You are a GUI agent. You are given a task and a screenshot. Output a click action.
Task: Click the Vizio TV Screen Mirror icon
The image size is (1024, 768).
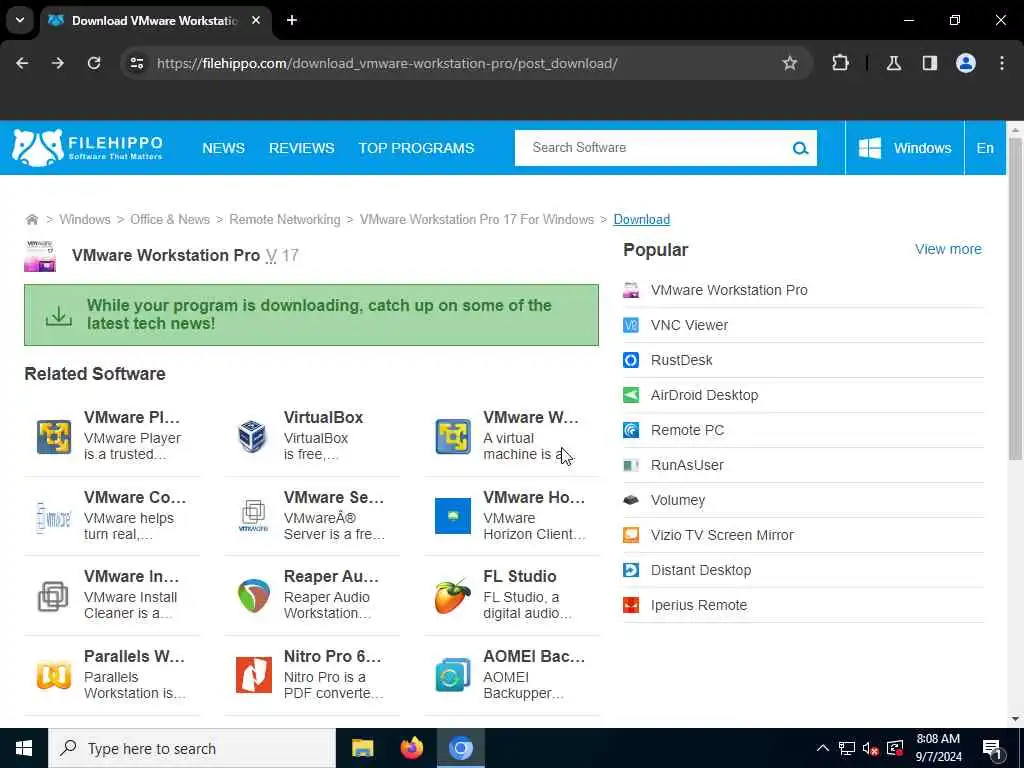coord(631,536)
